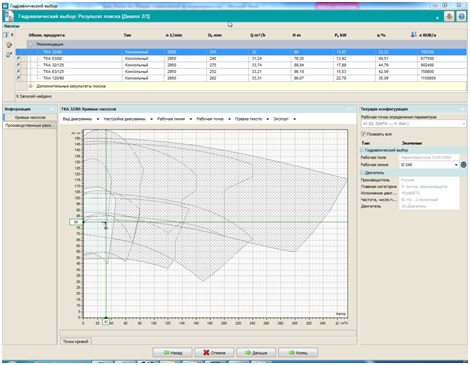
Task: Click the 'η %' column header
Action: point(381,35)
